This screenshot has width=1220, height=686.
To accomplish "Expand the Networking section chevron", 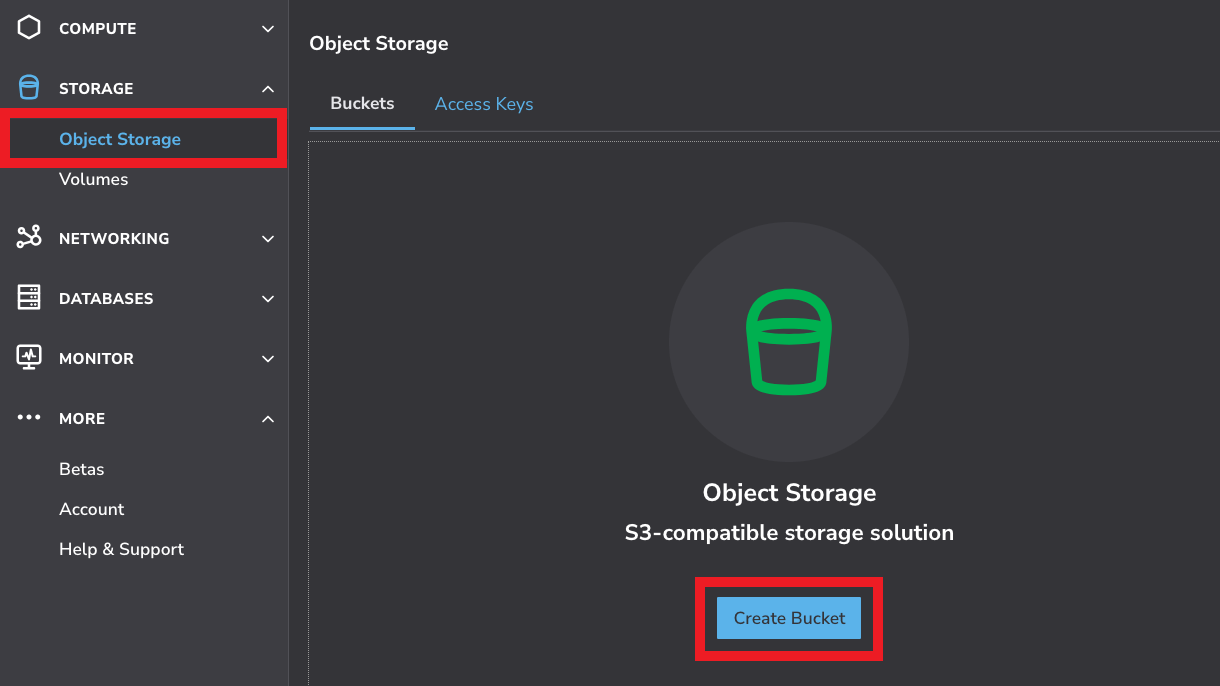I will [x=268, y=239].
